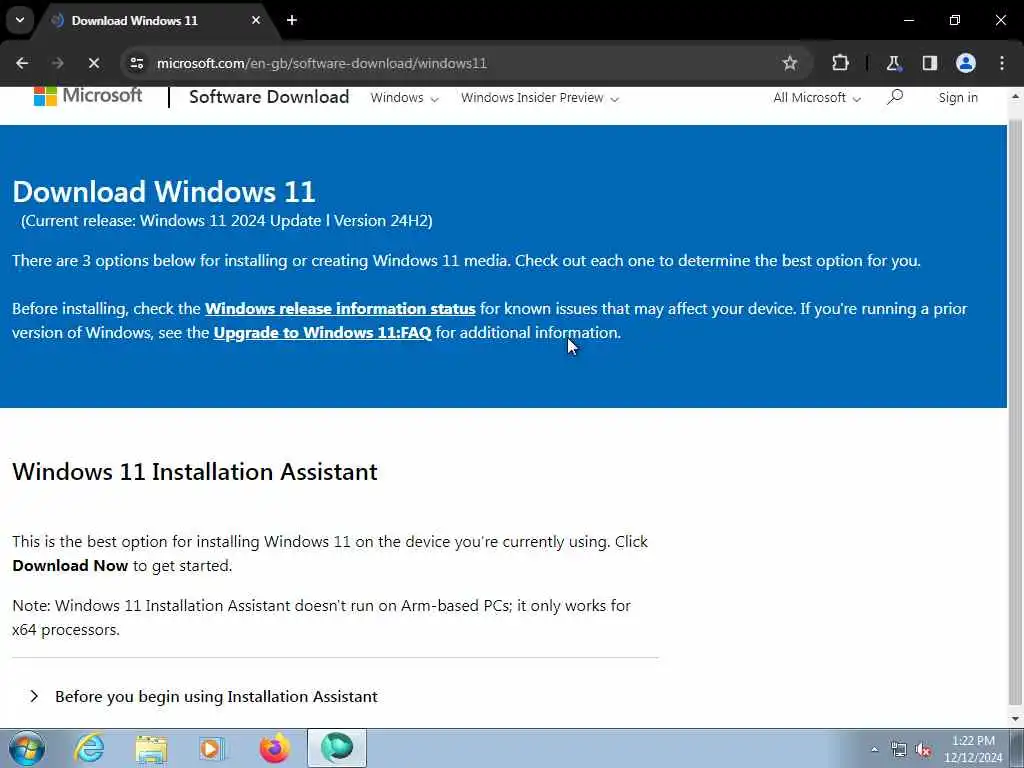Close the Download Windows 11 tab
Viewport: 1024px width, 768px height.
point(256,20)
